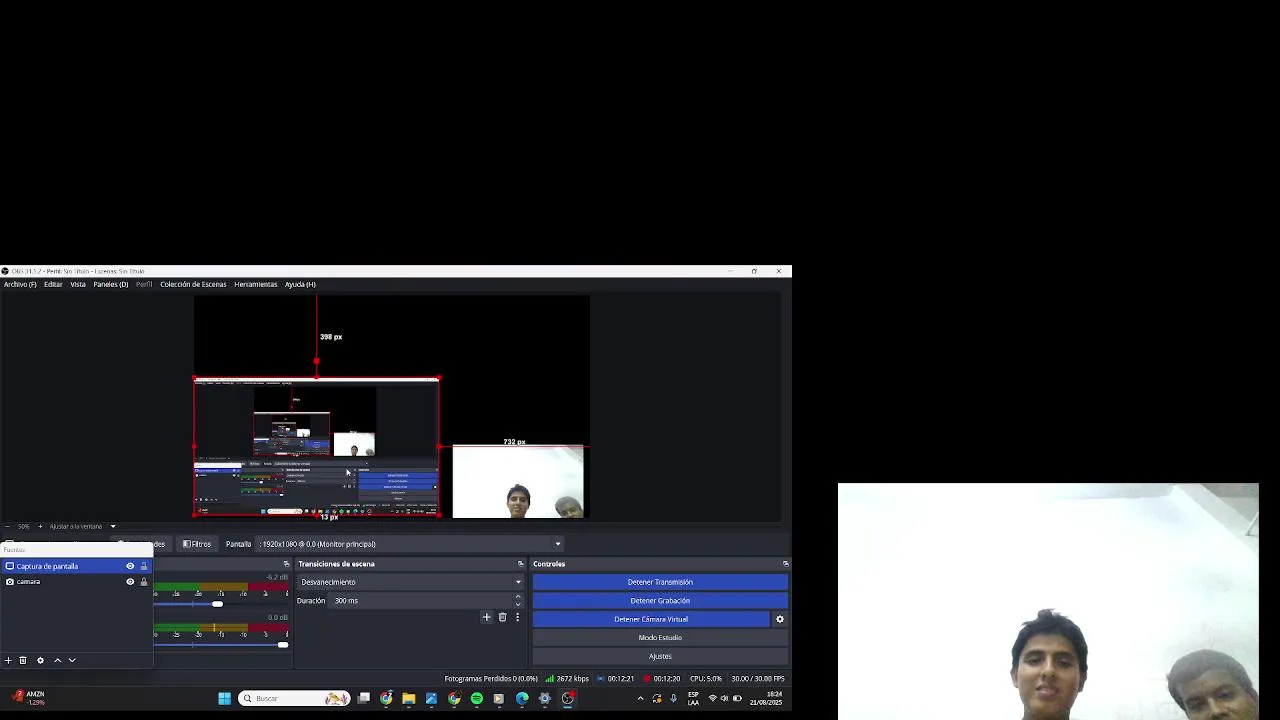Undock the audio mixer panel
Image resolution: width=1280 pixels, height=720 pixels.
[286, 564]
